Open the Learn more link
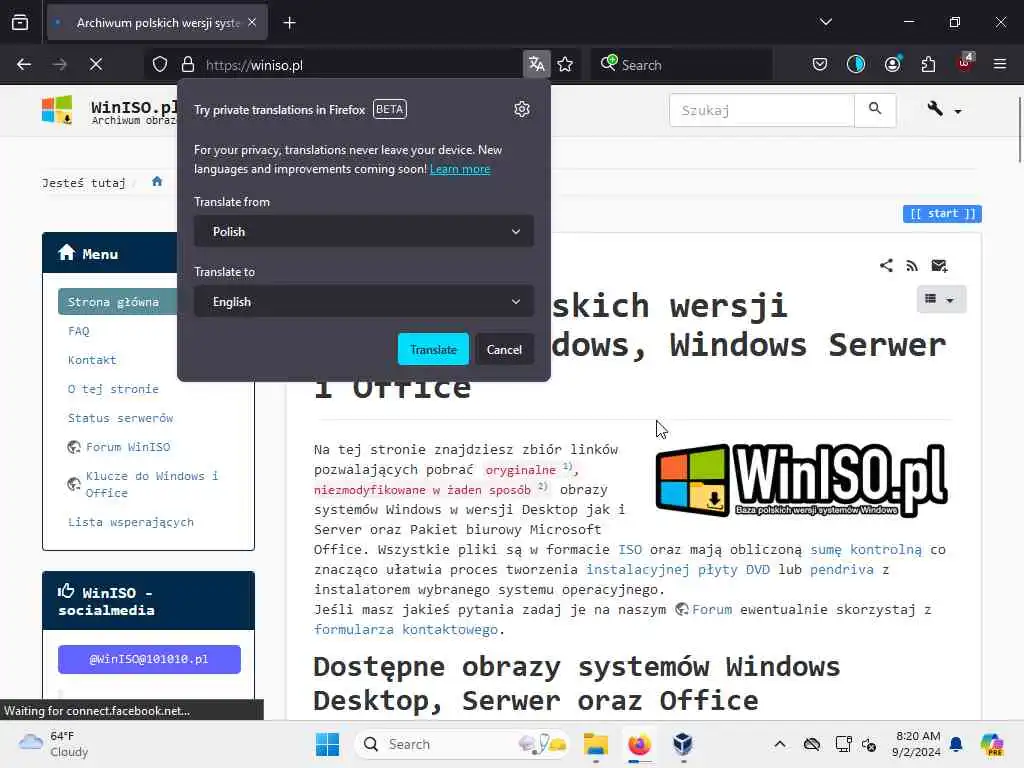1024x768 pixels. pos(460,169)
